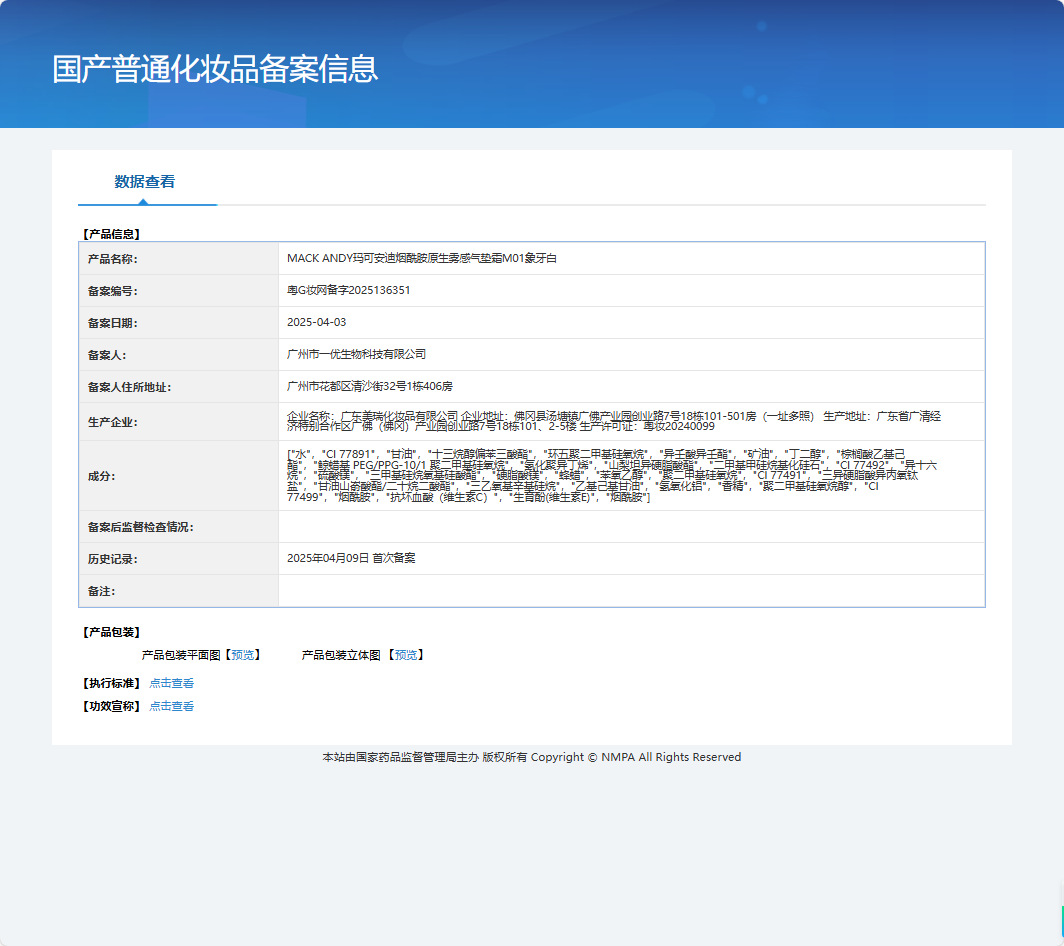Screen dimensions: 1064x946
Task: Click 点击查看 next to 功效宣称
Action: click(172, 705)
